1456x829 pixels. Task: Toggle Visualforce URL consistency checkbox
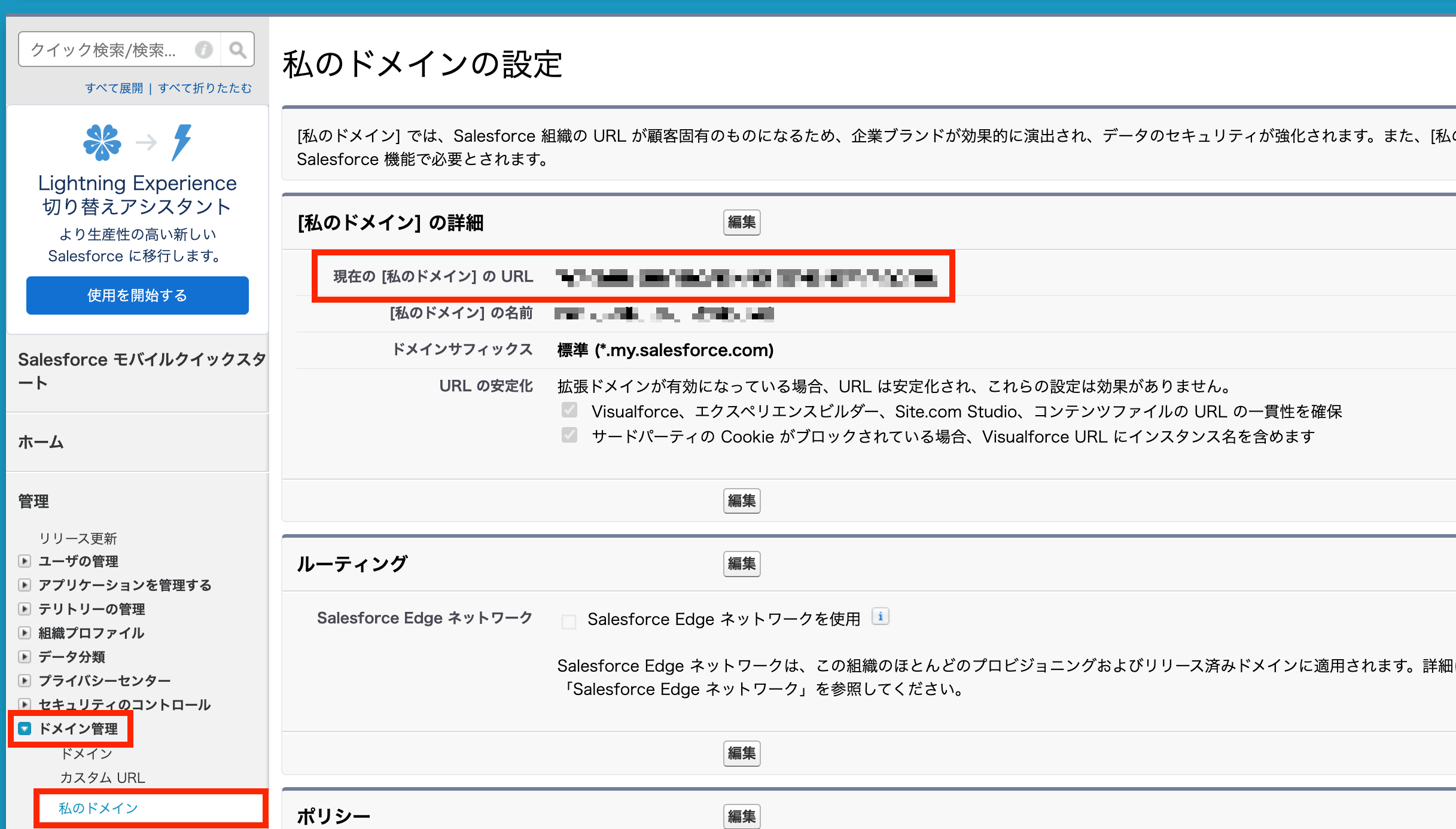[x=569, y=410]
